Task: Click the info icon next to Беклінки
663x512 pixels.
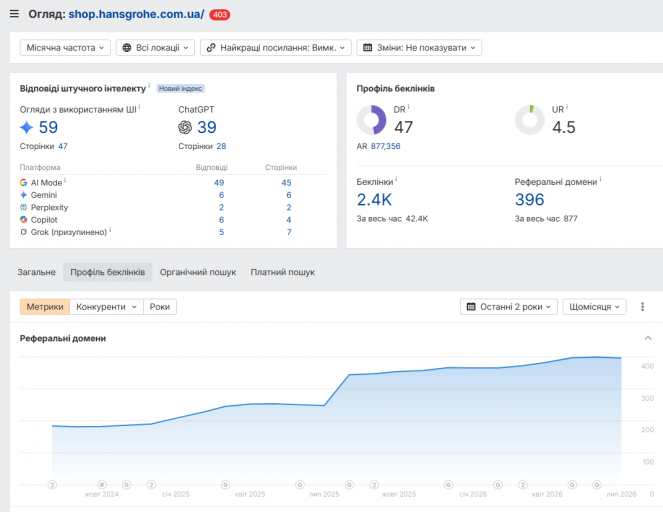Action: pos(396,179)
